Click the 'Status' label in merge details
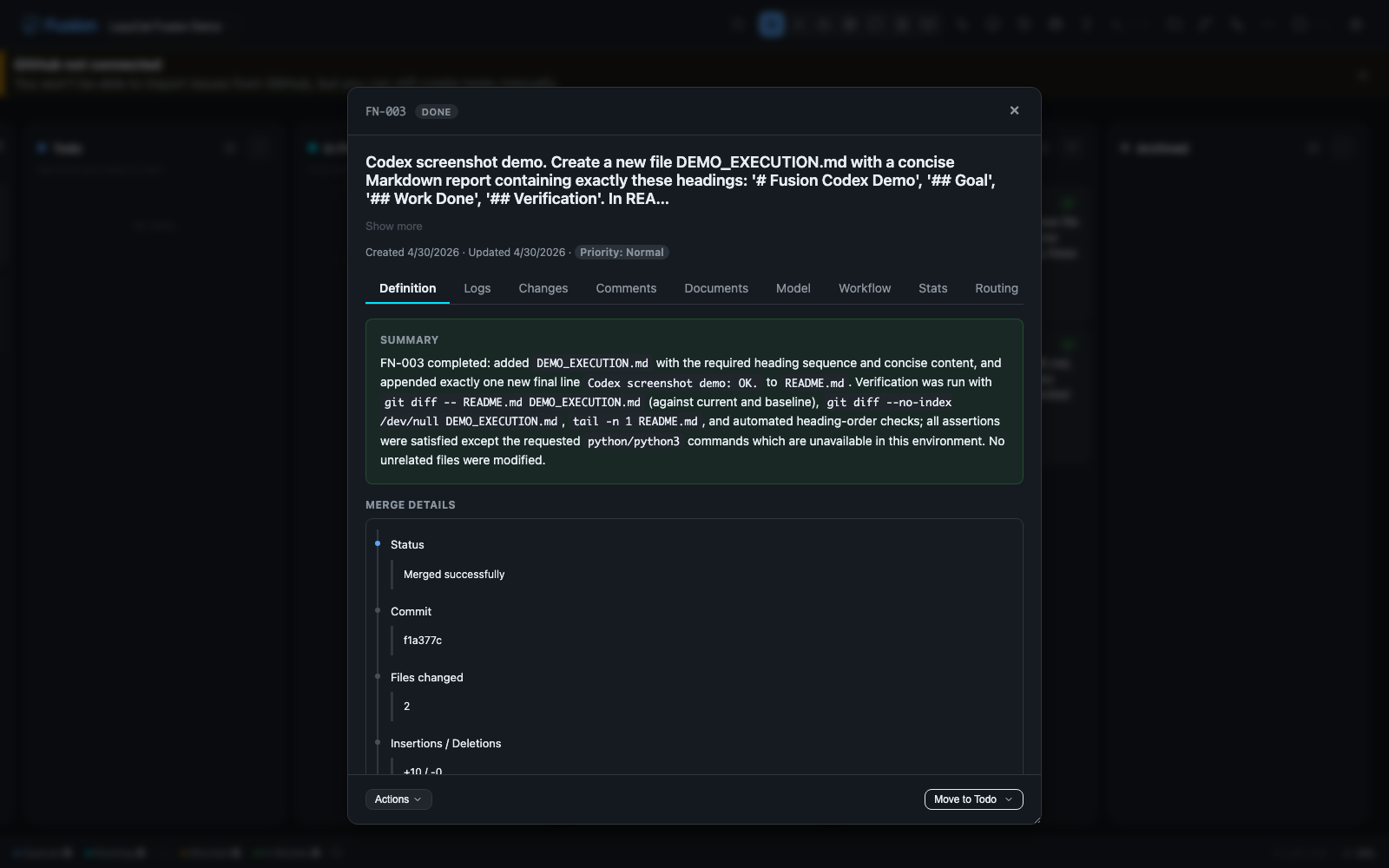This screenshot has height=868, width=1389. [x=407, y=545]
